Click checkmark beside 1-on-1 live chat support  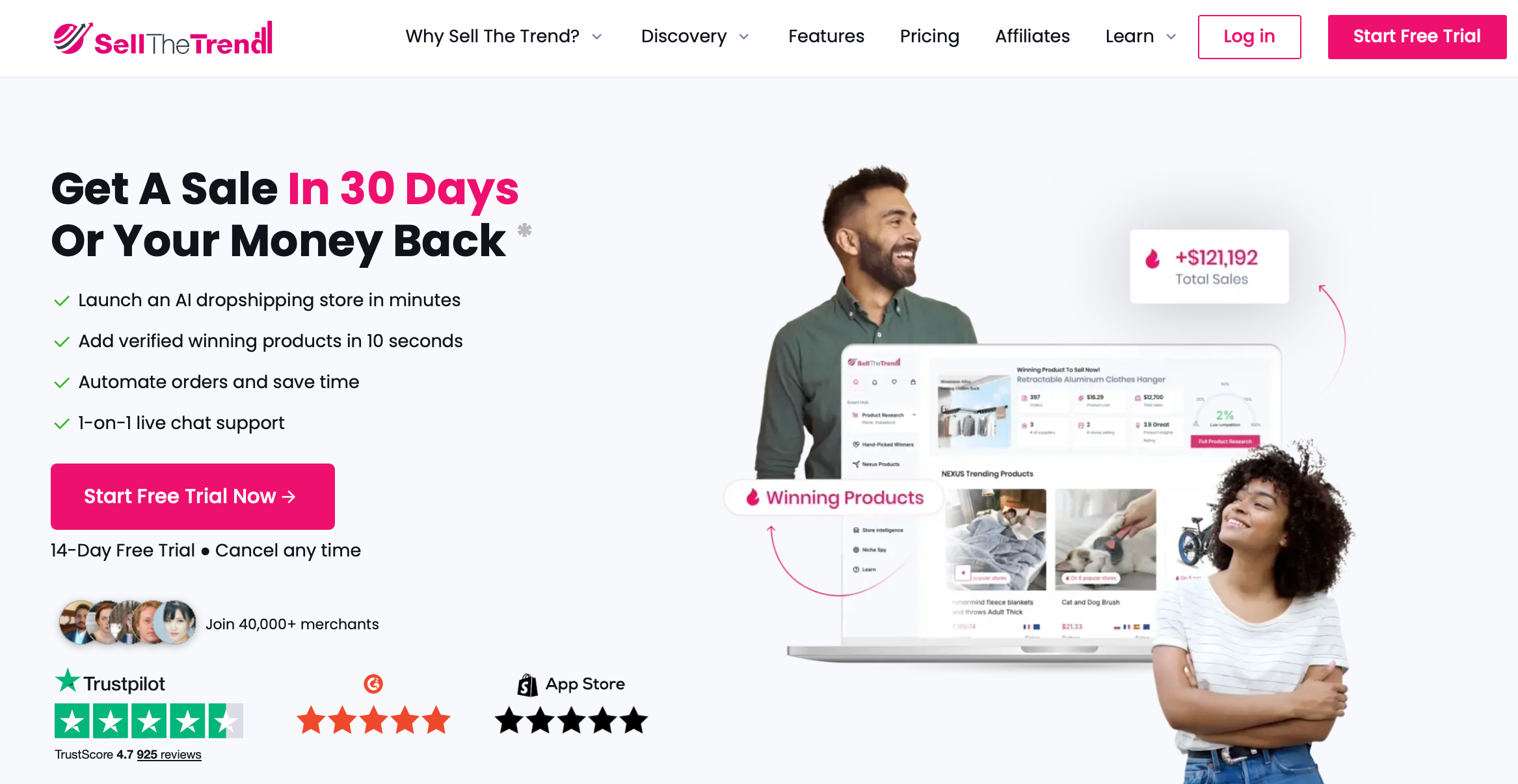tap(62, 424)
